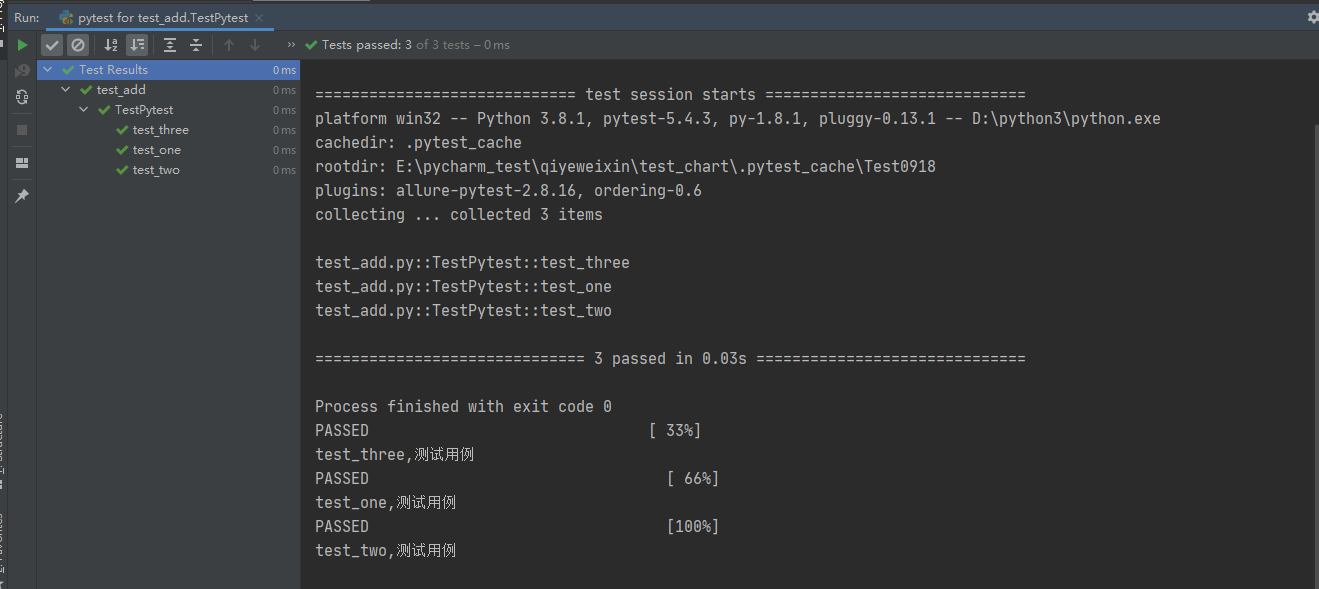Toggle the Show Passed tests filter
This screenshot has height=589, width=1319.
(x=52, y=45)
